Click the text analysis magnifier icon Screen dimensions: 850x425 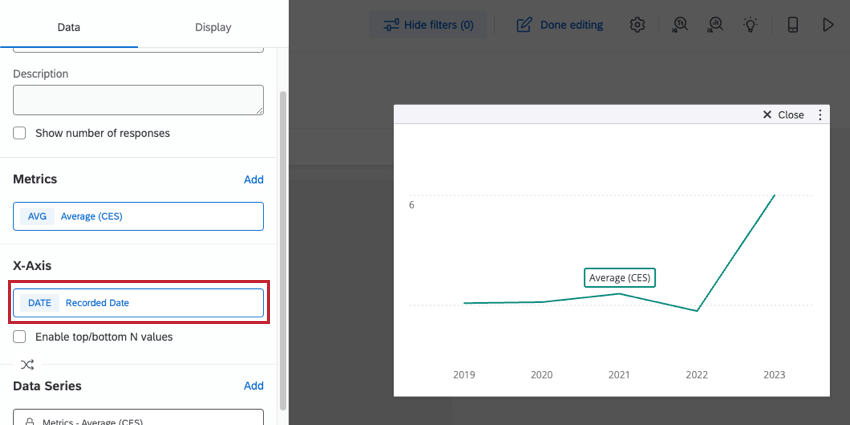679,25
